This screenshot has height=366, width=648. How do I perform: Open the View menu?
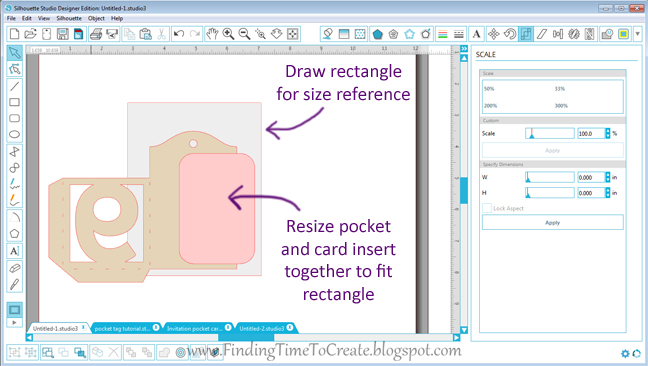click(x=44, y=18)
